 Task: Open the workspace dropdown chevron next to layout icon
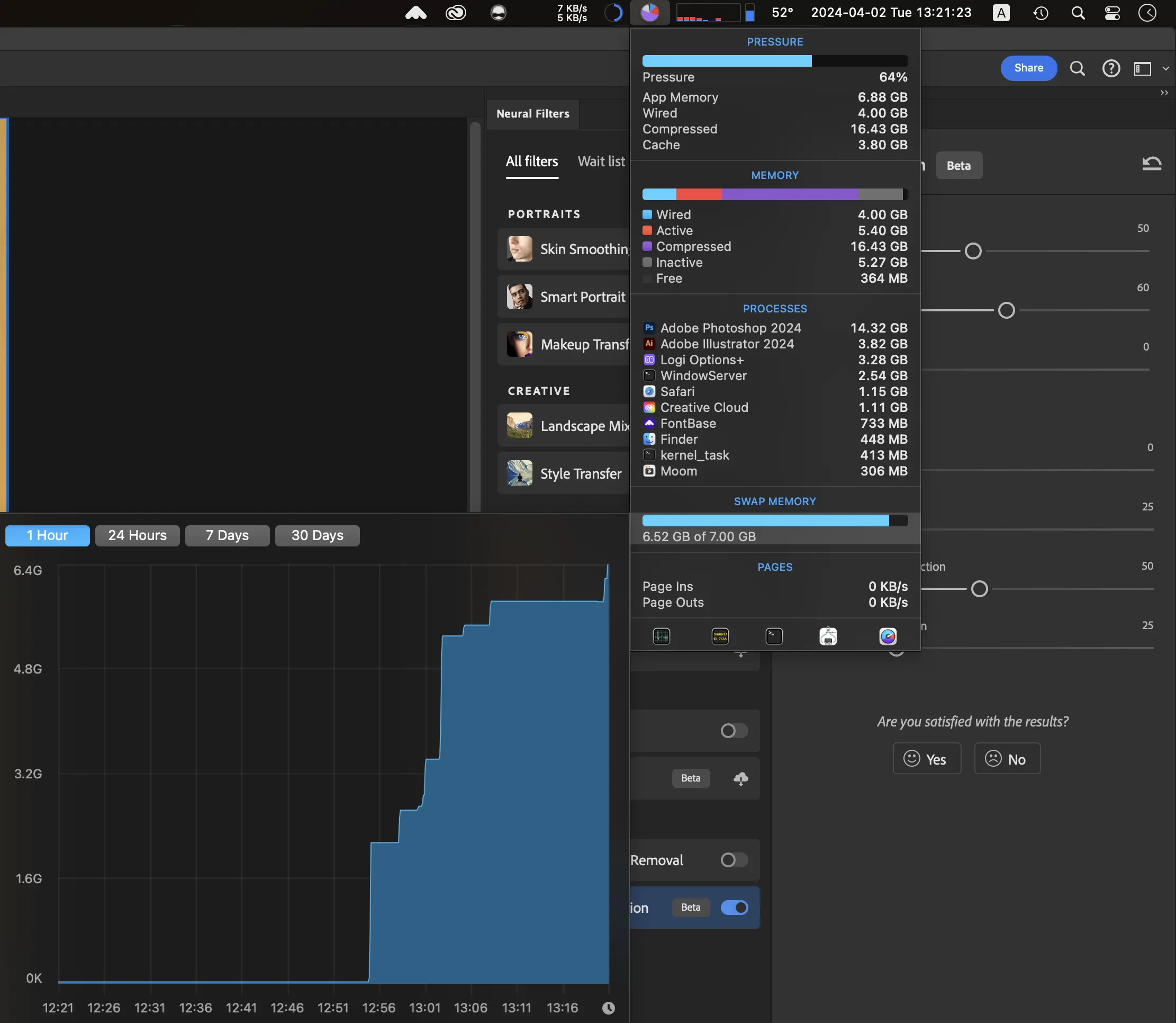click(x=1166, y=68)
